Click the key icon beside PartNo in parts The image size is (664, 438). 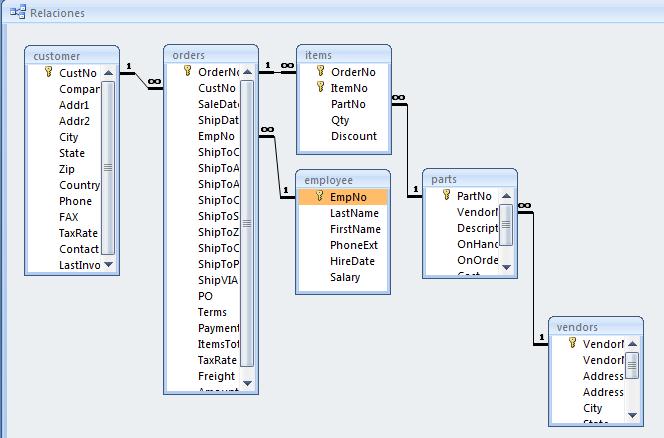click(x=446, y=194)
